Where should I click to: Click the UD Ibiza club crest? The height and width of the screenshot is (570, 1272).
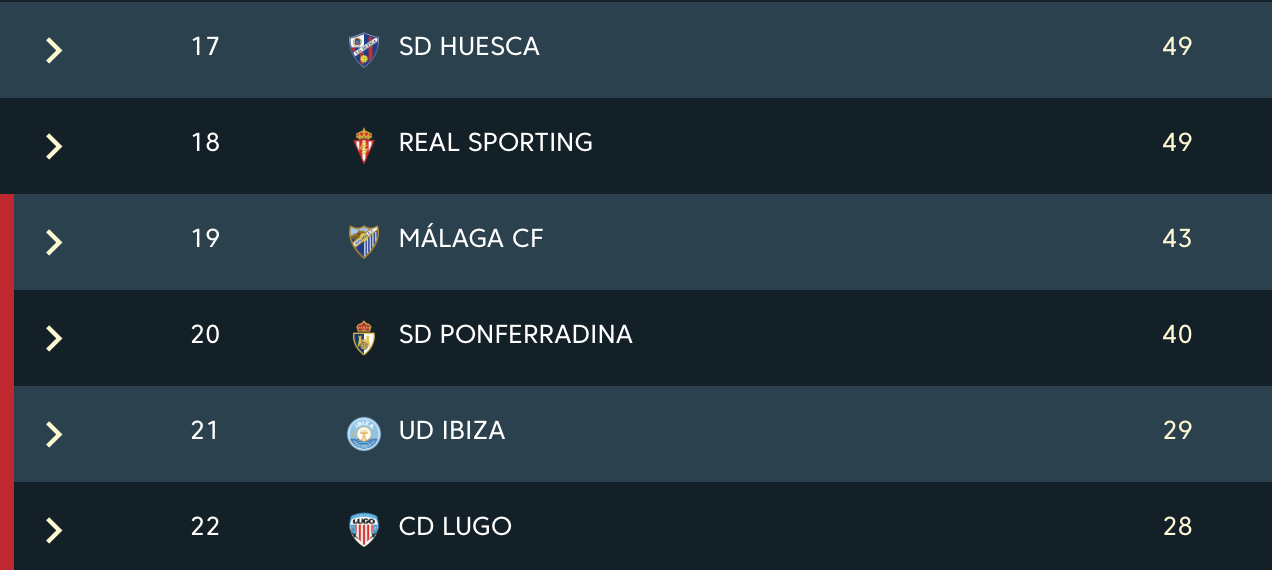364,433
